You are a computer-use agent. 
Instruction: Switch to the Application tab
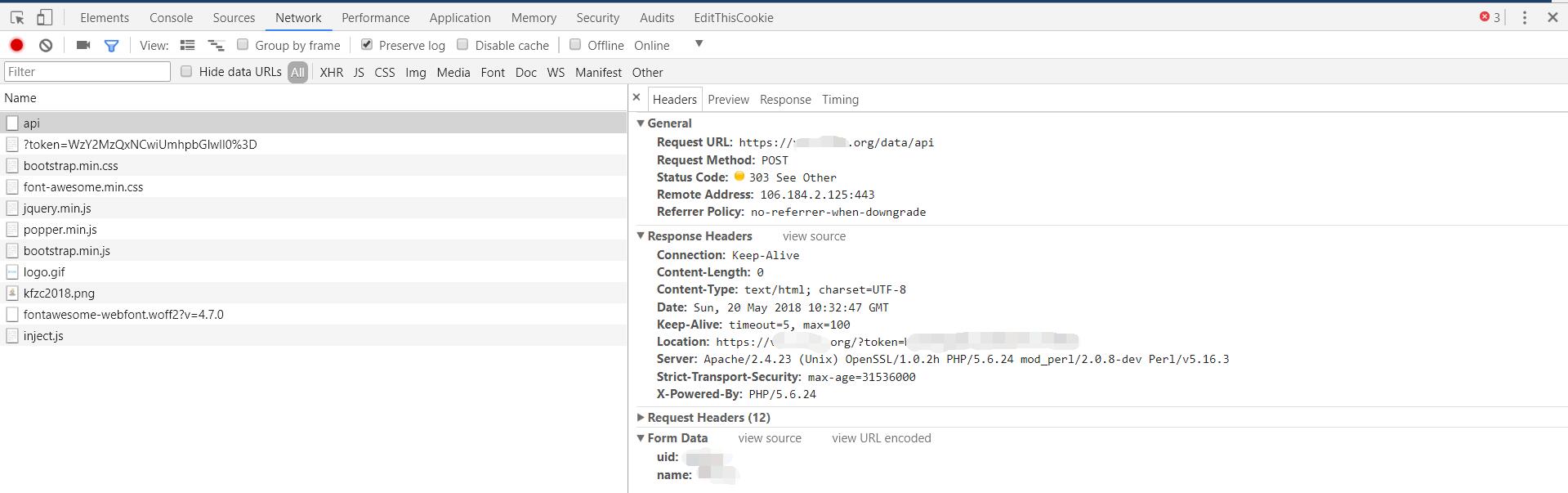click(x=460, y=17)
